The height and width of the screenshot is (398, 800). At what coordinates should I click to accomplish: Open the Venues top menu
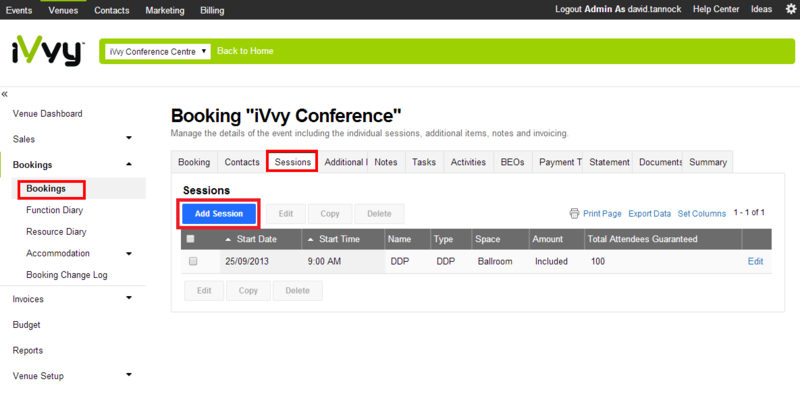pyautogui.click(x=63, y=10)
